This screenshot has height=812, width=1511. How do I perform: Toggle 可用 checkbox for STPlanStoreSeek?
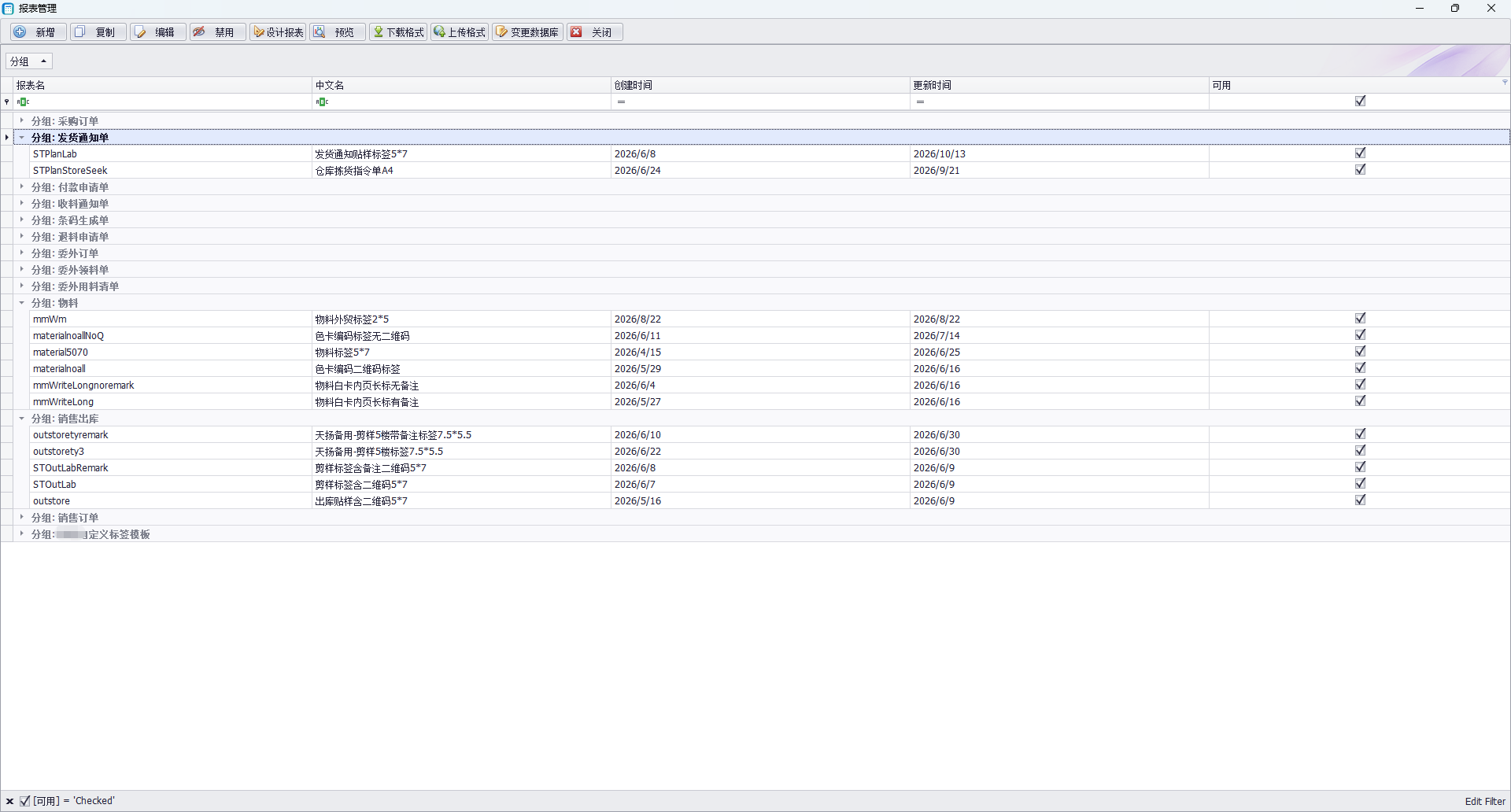click(1360, 169)
